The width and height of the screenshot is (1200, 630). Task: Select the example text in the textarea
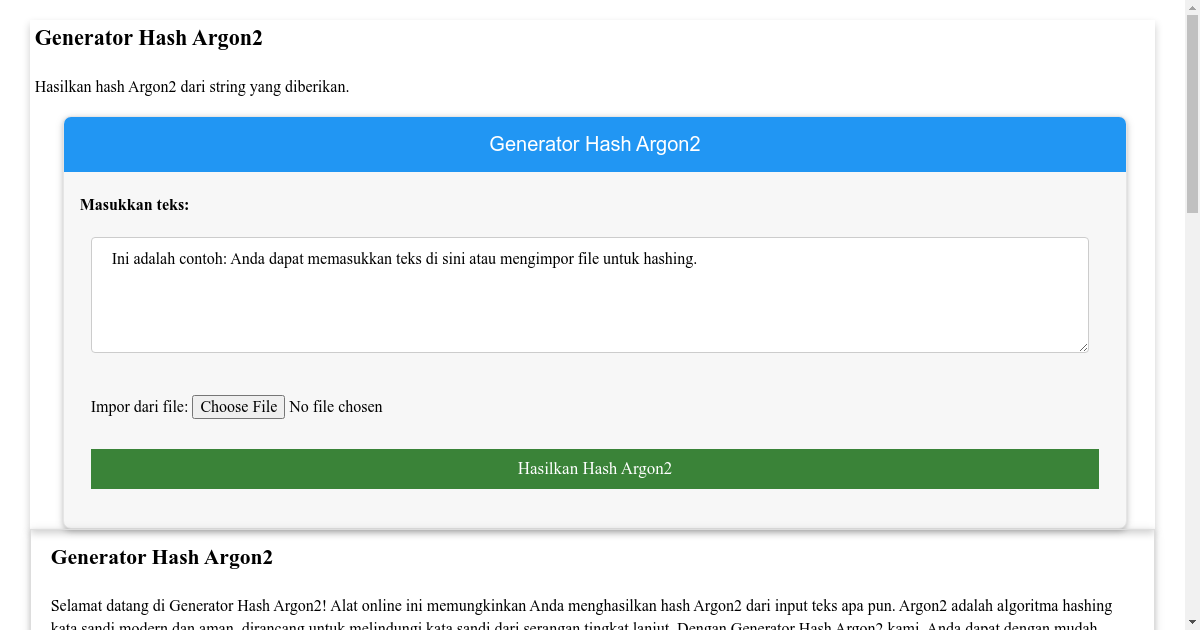pos(400,258)
